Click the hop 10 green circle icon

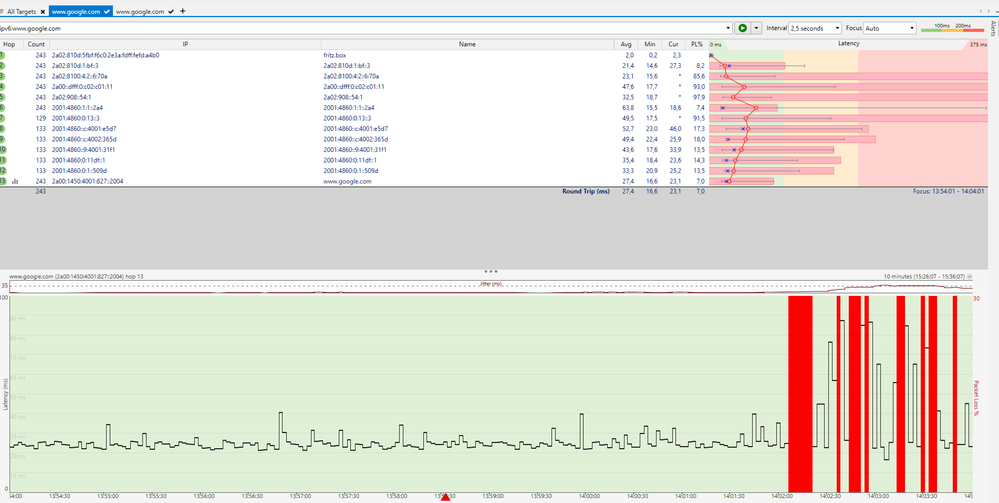click(4, 150)
